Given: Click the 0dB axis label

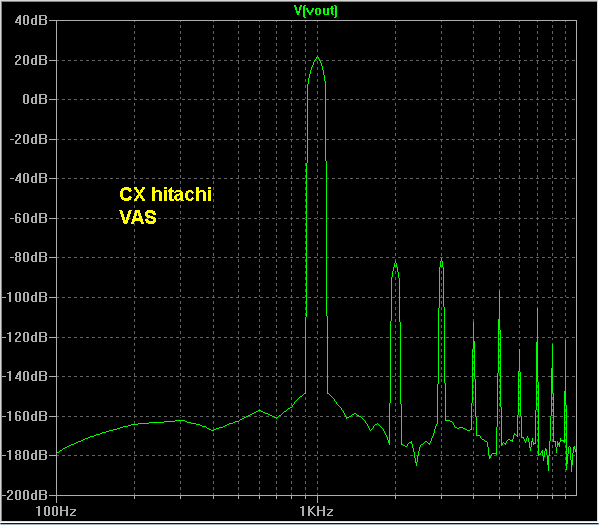Looking at the screenshot, I should click(x=35, y=99).
